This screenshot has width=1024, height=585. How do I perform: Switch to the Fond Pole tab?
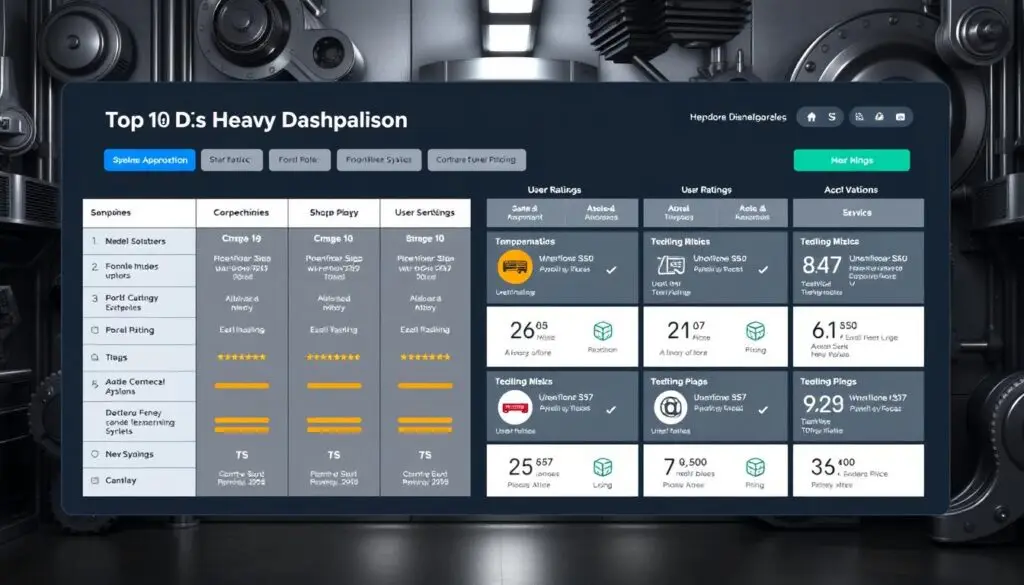[299, 160]
